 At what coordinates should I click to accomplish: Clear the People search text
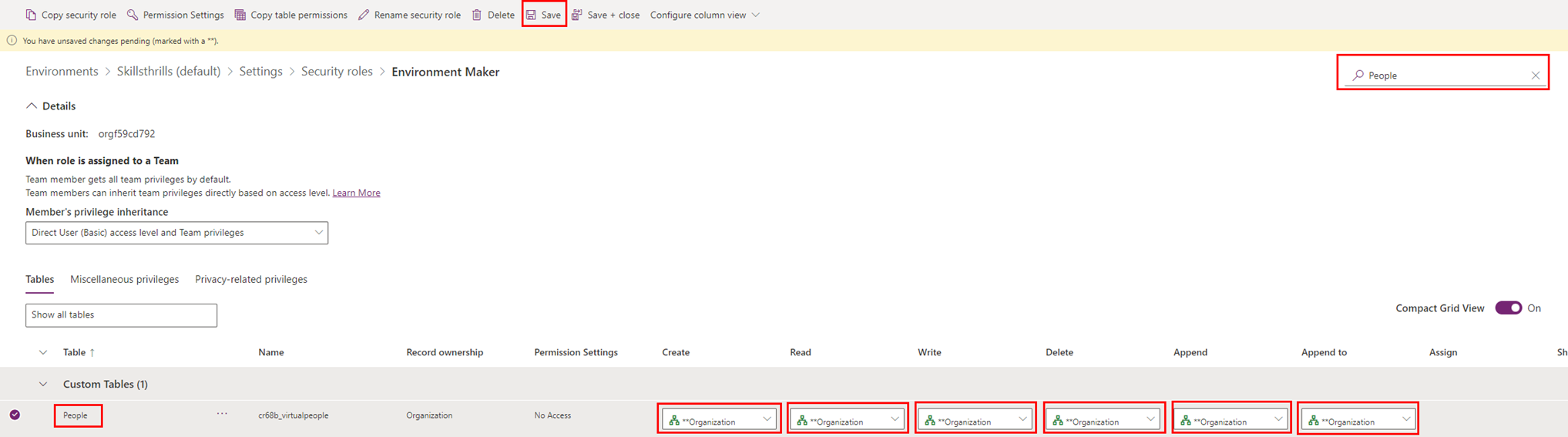1535,76
